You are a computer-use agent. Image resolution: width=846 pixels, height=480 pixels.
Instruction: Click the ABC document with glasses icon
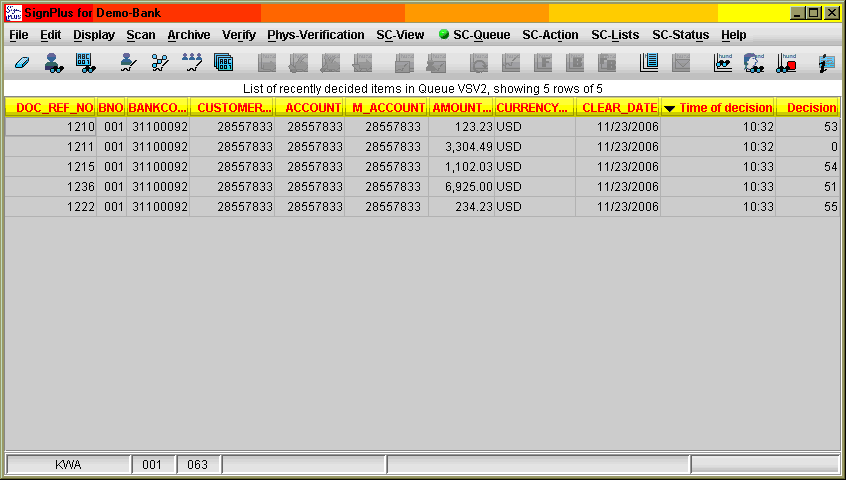click(x=86, y=63)
